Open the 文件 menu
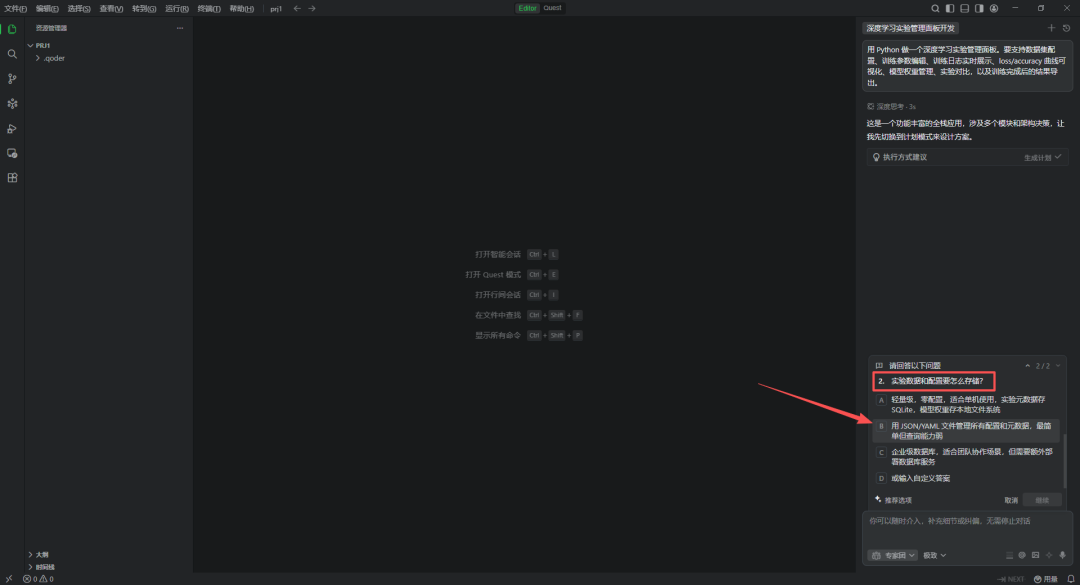This screenshot has height=585, width=1080. pos(15,8)
